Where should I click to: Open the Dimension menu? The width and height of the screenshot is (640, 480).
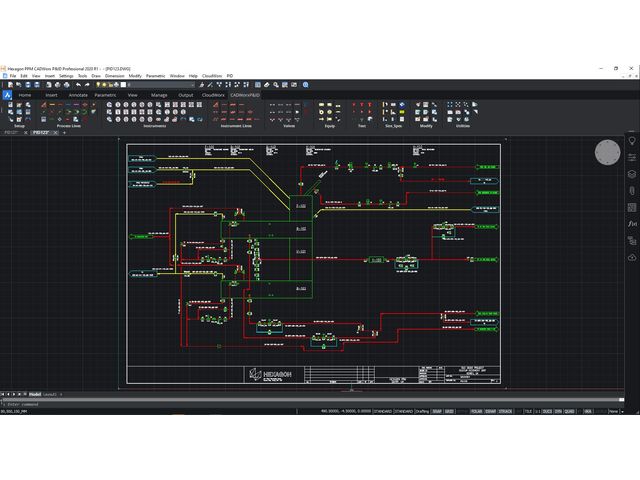tap(115, 75)
